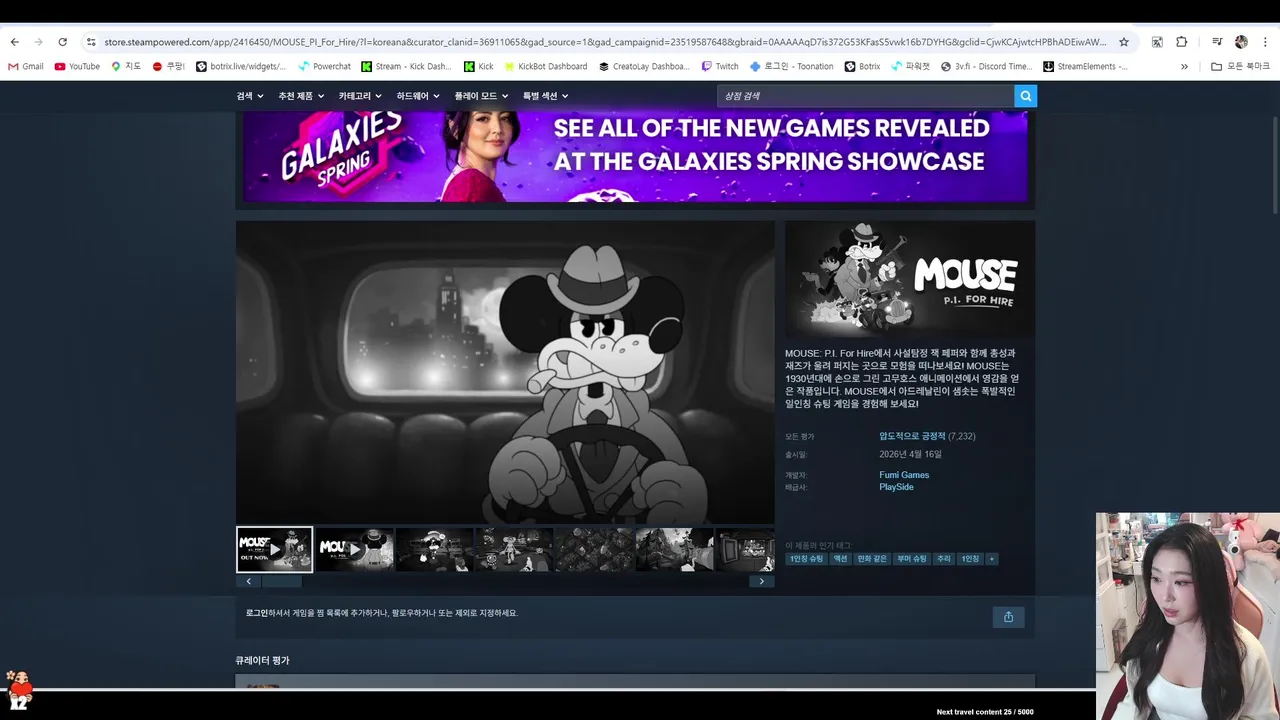This screenshot has height=720, width=1280.
Task: Play second MOUSE trailer thumbnail
Action: (355, 550)
